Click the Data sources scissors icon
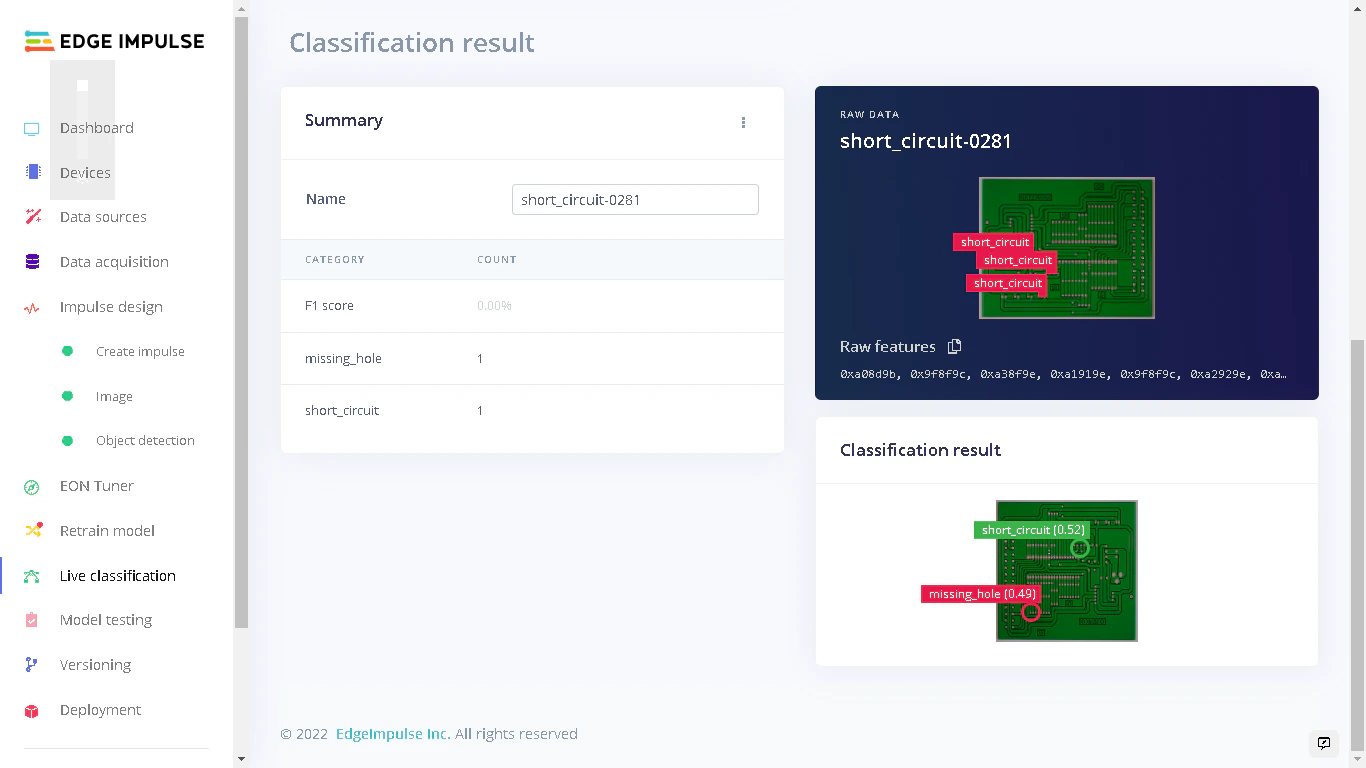The image size is (1366, 768). point(31,216)
